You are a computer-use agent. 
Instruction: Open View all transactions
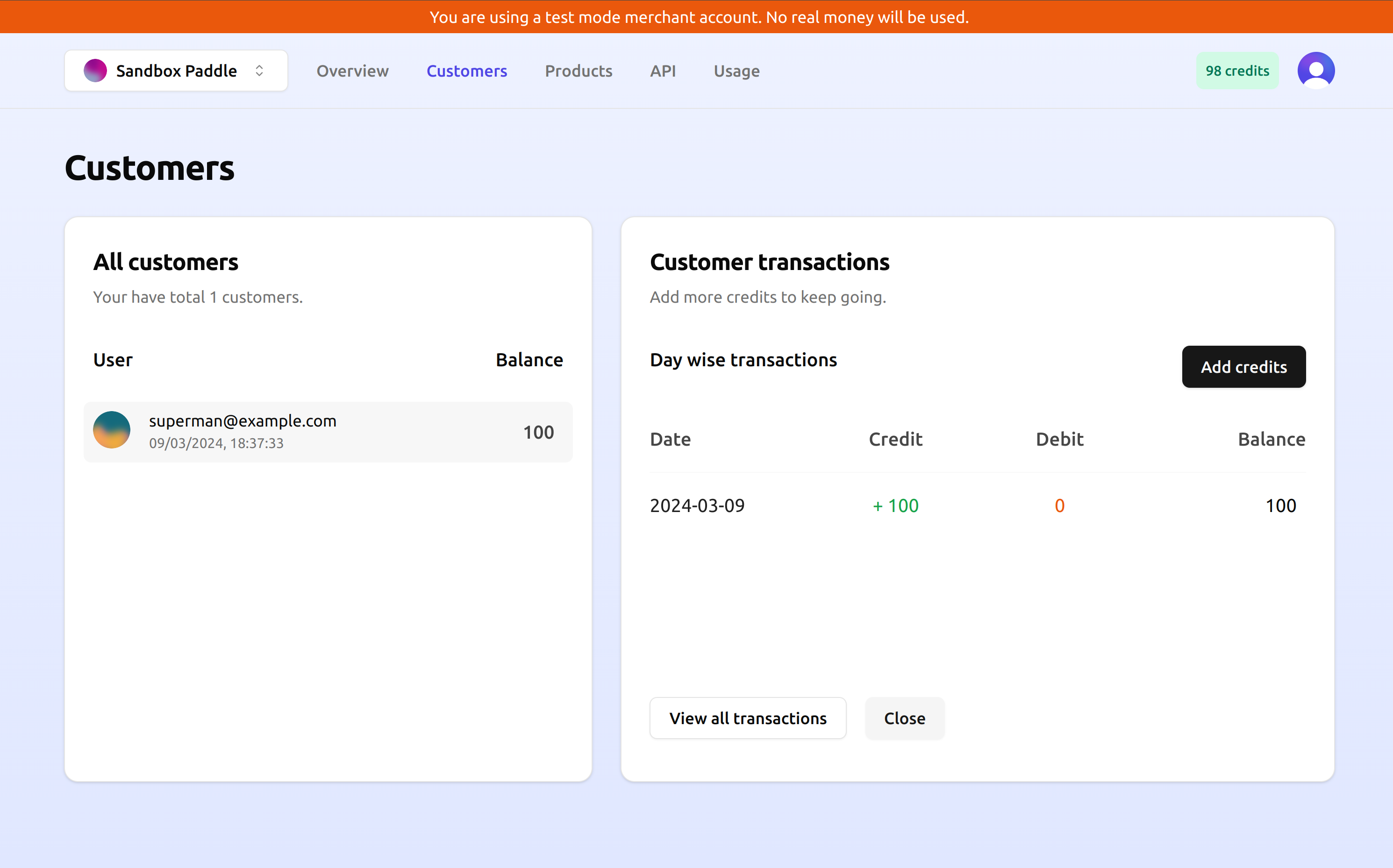[748, 718]
